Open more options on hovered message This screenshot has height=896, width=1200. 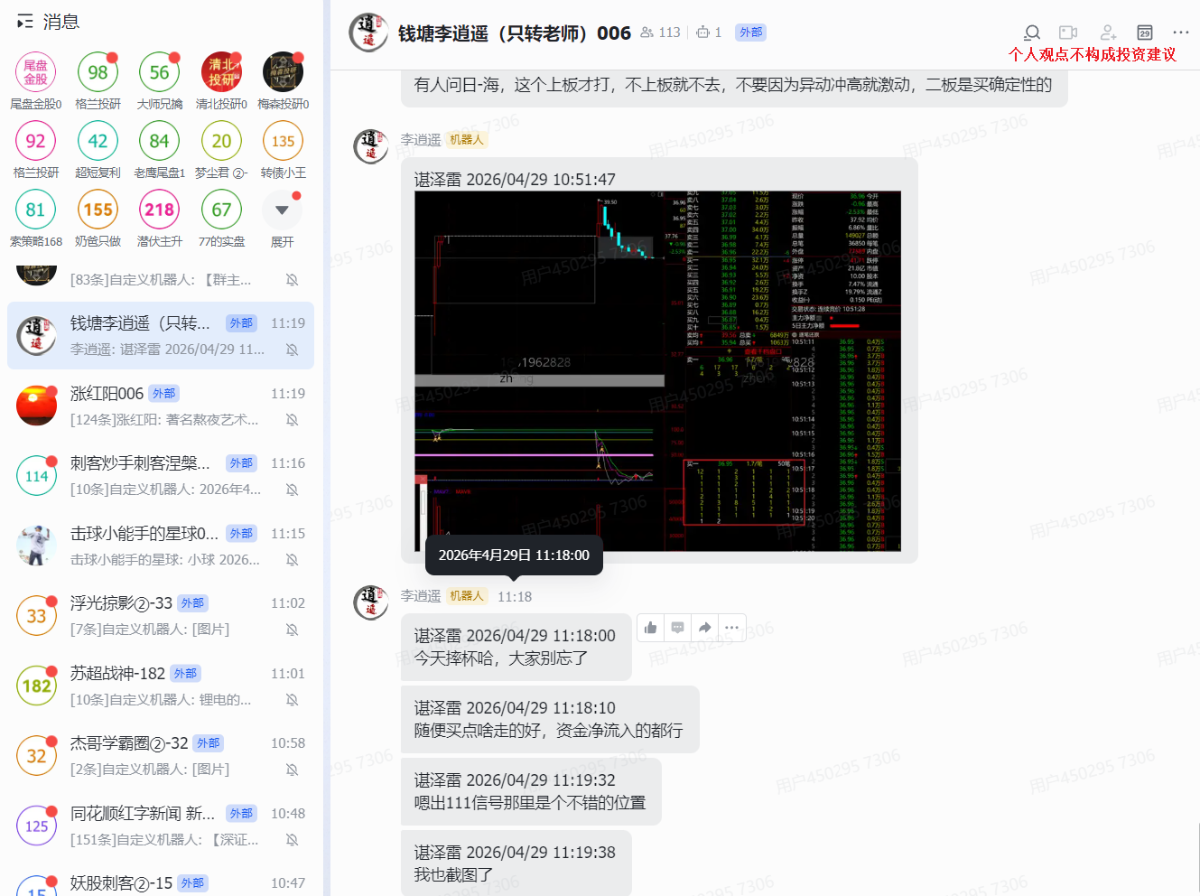732,627
